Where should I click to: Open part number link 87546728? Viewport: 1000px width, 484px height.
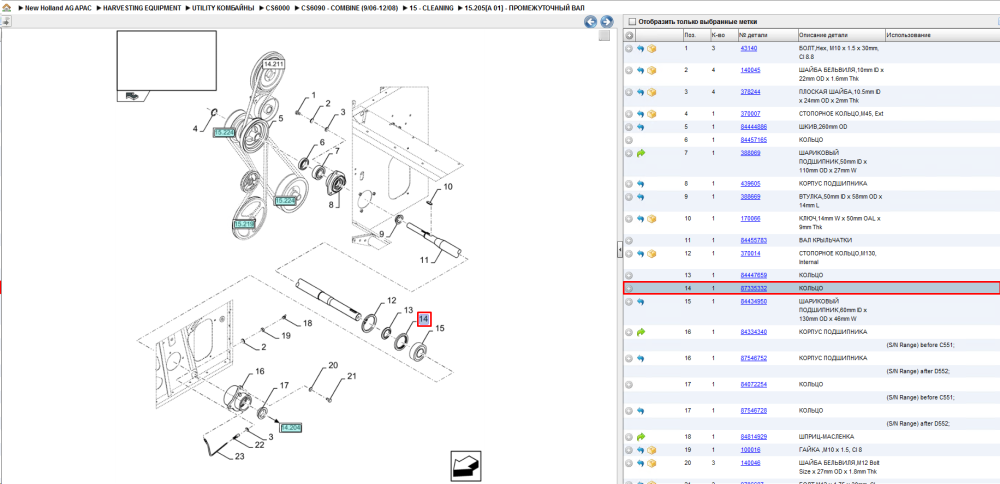tap(753, 411)
